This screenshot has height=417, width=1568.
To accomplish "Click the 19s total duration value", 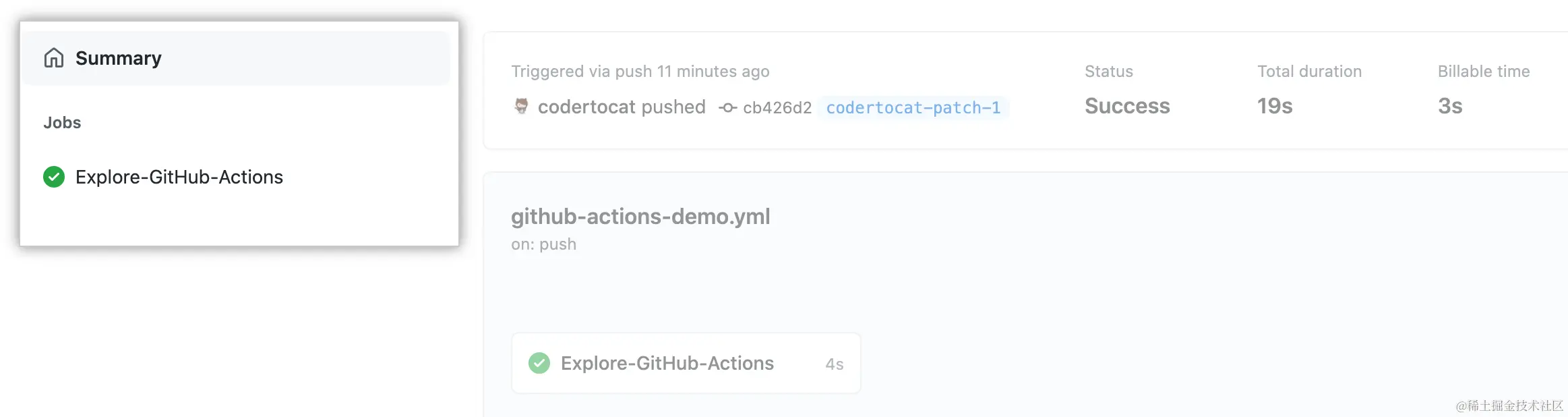I will click(1275, 106).
